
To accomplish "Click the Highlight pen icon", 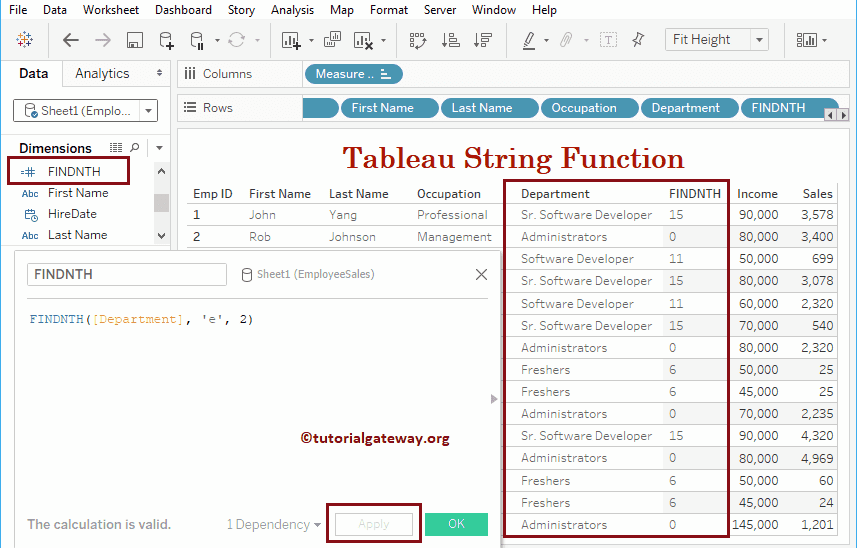I will (529, 40).
